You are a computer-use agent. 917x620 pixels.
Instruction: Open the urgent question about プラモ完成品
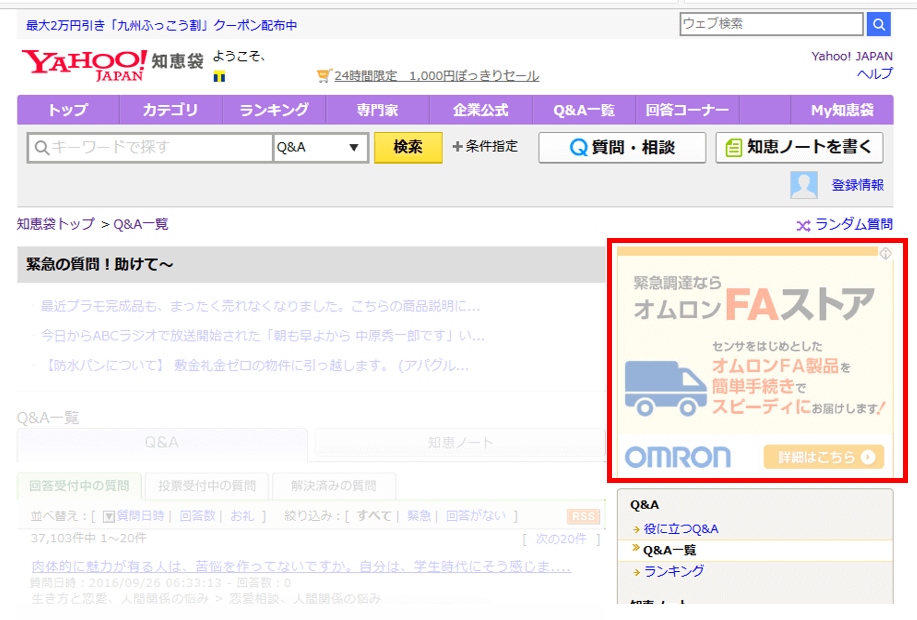(x=260, y=306)
